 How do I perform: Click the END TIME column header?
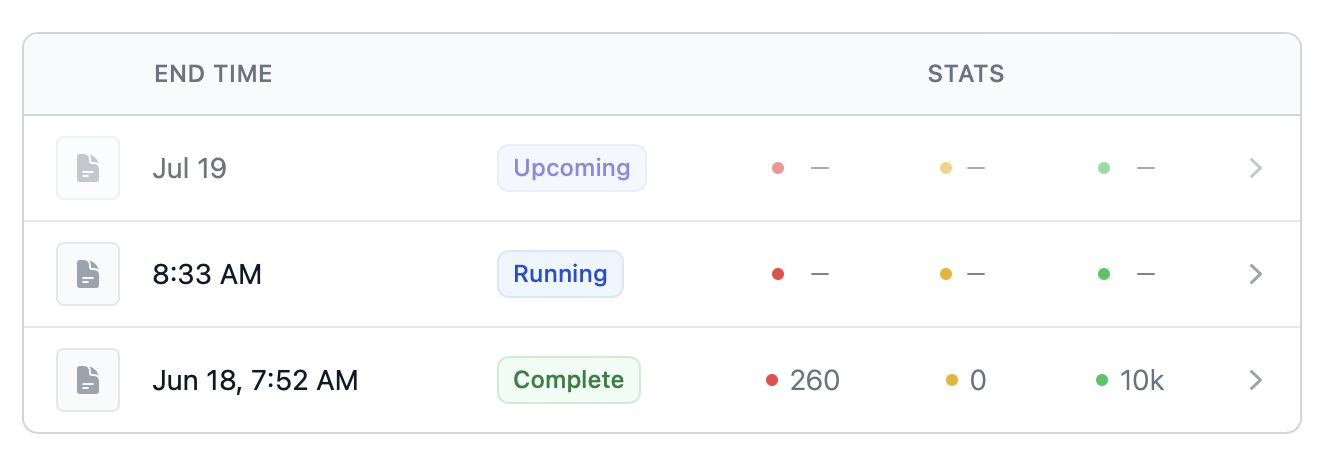click(x=213, y=74)
